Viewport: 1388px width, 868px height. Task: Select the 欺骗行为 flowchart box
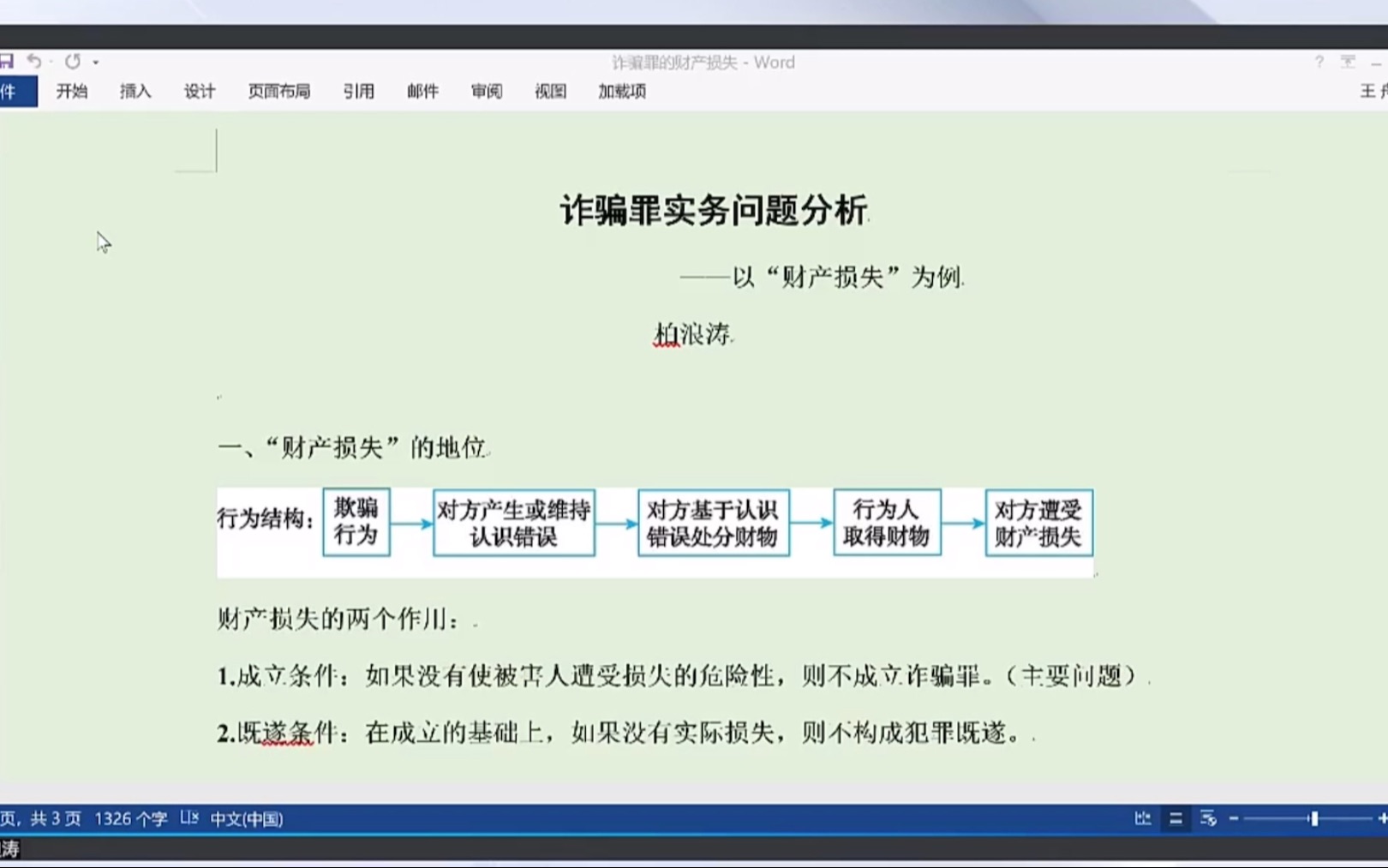click(356, 522)
